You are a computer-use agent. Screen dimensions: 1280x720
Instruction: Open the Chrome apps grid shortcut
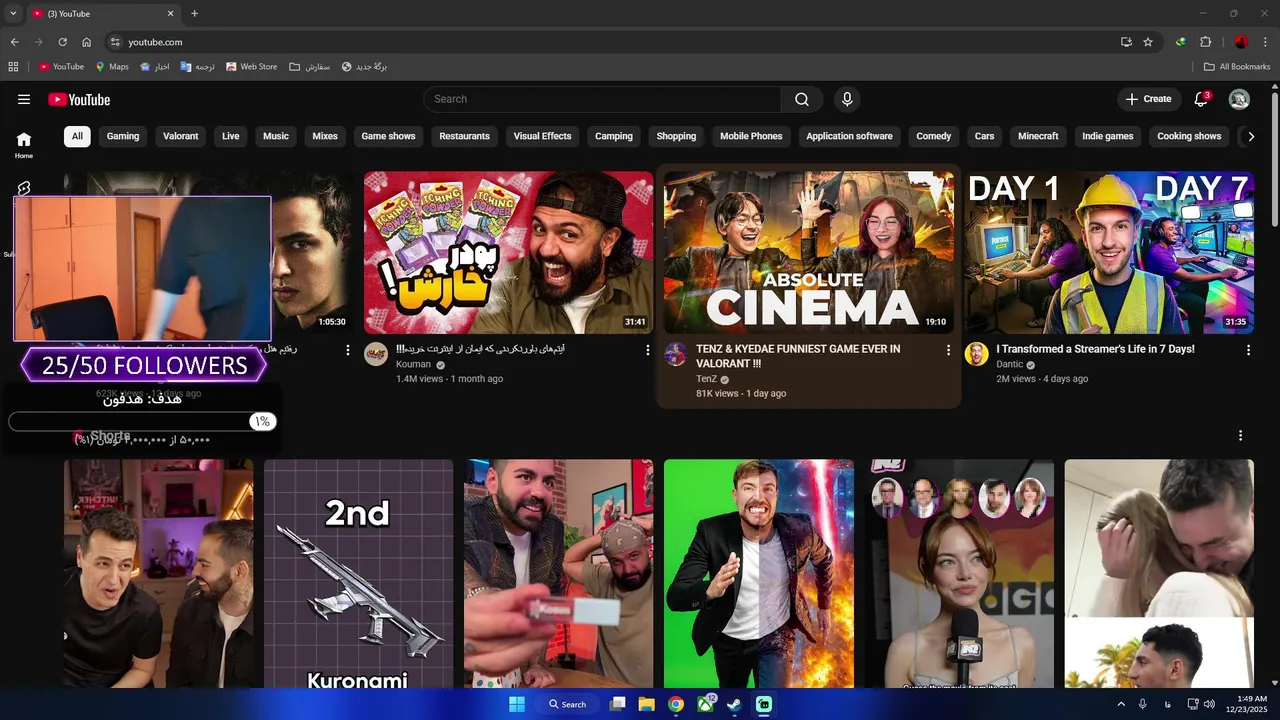13,67
